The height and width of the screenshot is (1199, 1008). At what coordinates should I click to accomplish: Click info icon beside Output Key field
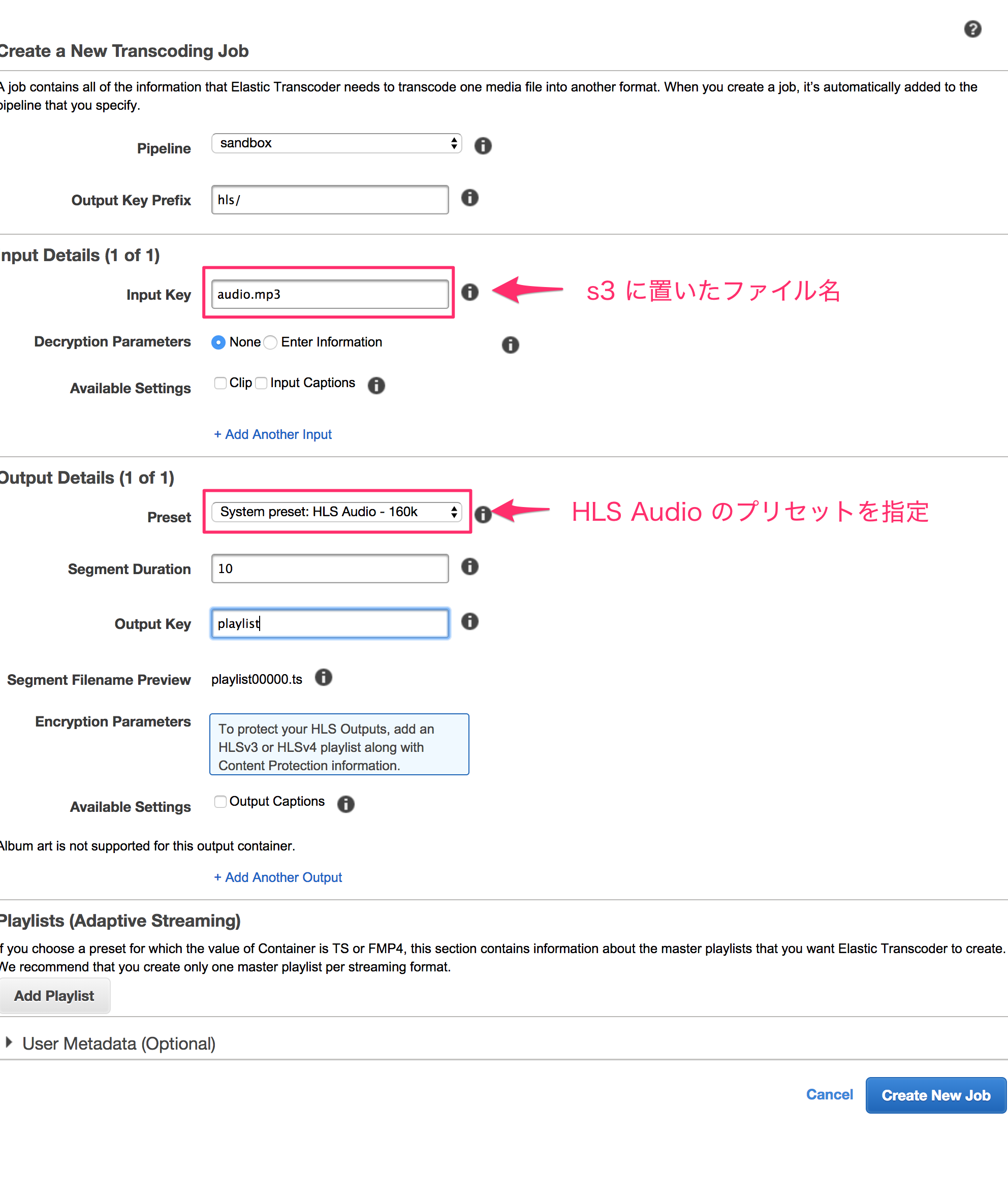[470, 621]
